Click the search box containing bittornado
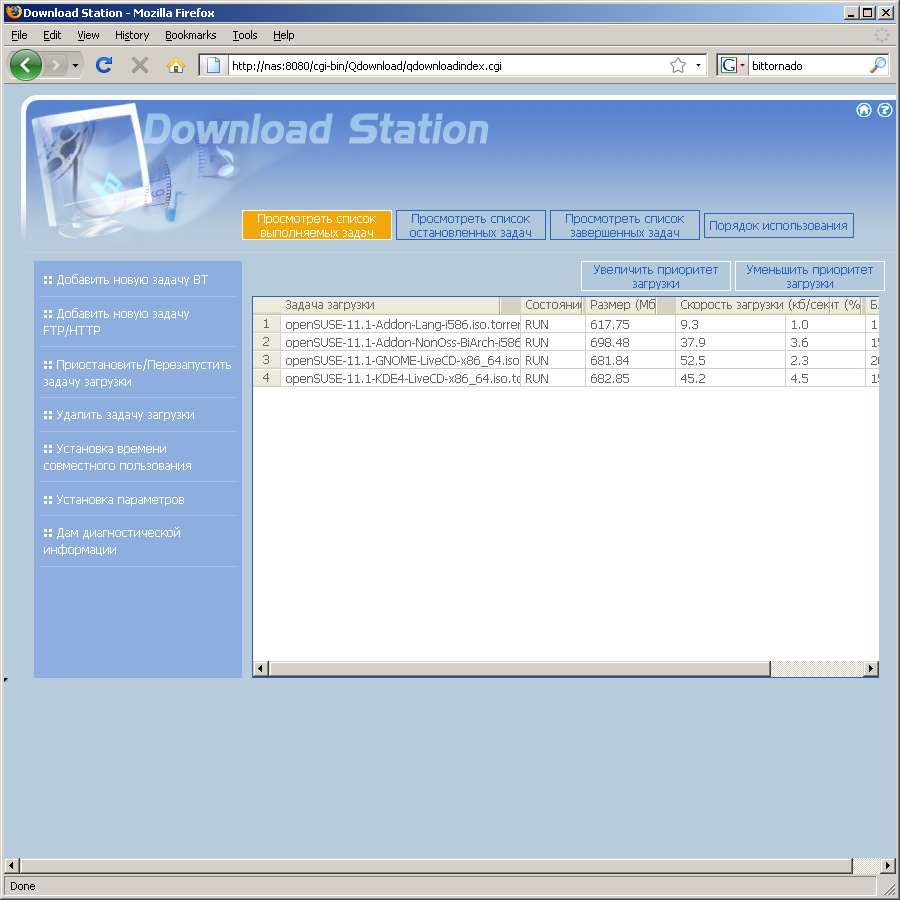This screenshot has width=900, height=900. pos(808,65)
